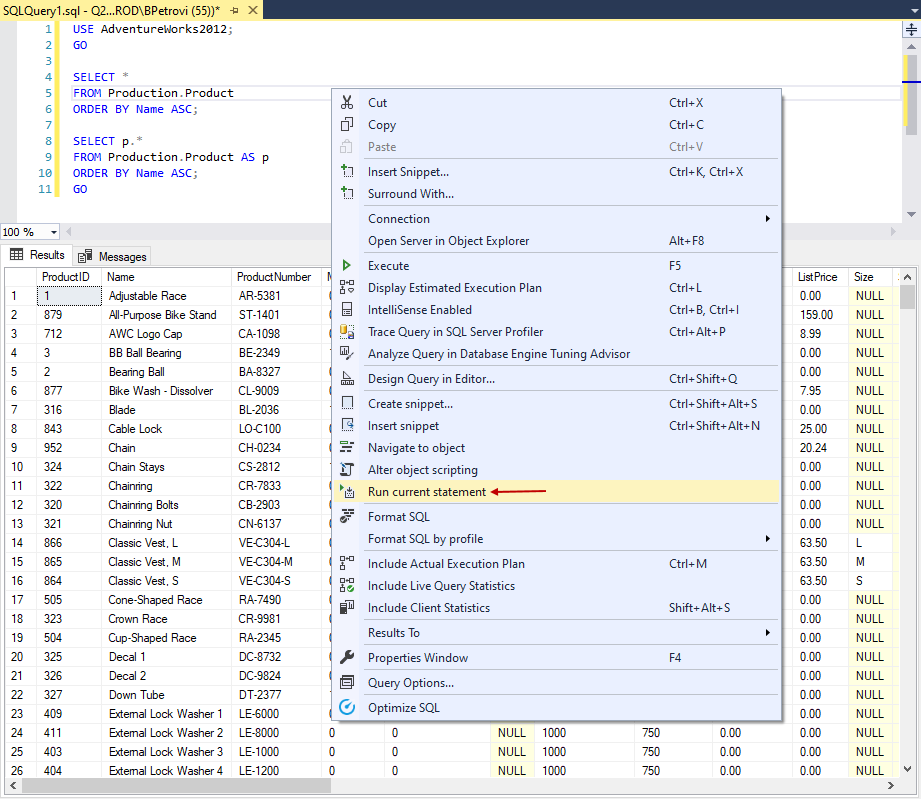The height and width of the screenshot is (799, 921).
Task: Open the 100 % zoom dropdown
Action: 53,232
